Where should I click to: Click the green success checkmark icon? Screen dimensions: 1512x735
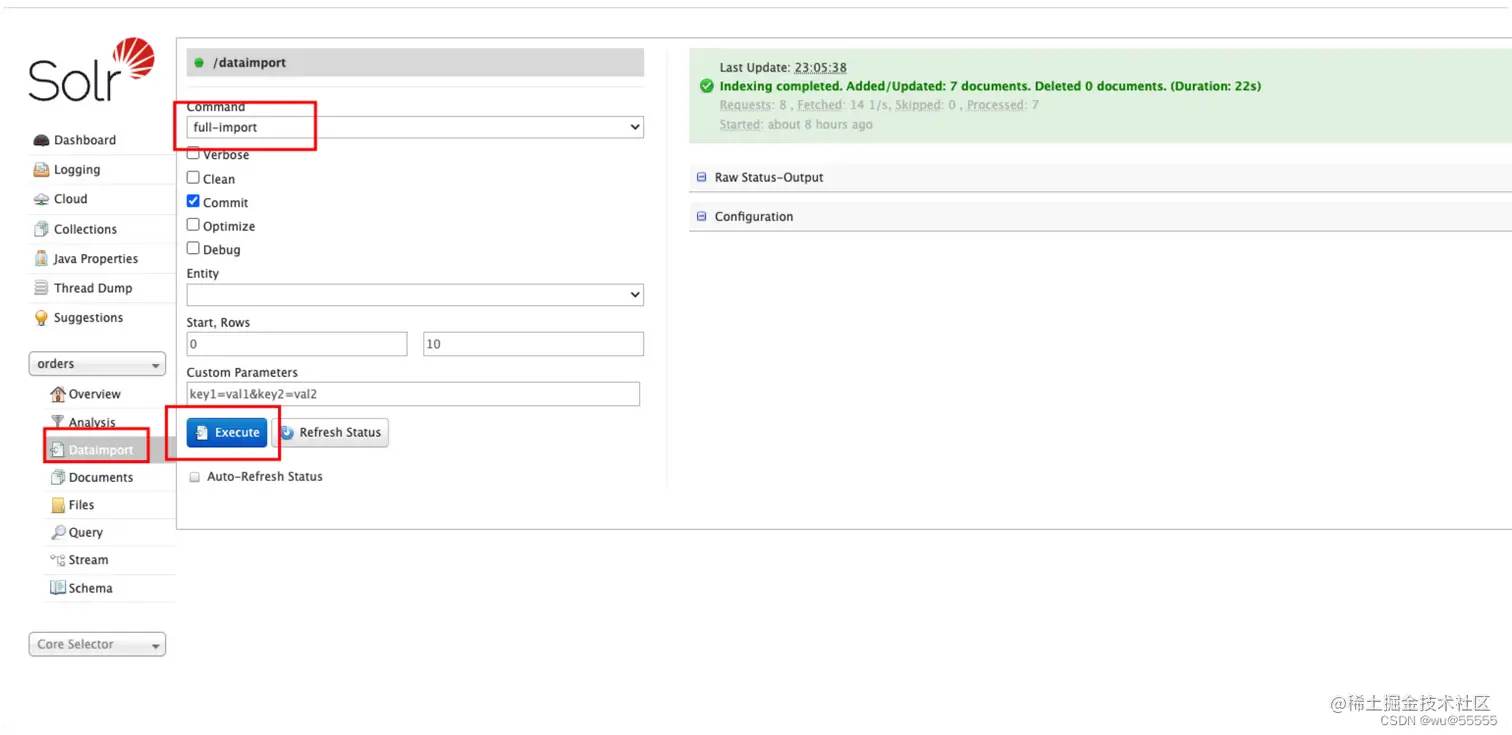pos(707,86)
